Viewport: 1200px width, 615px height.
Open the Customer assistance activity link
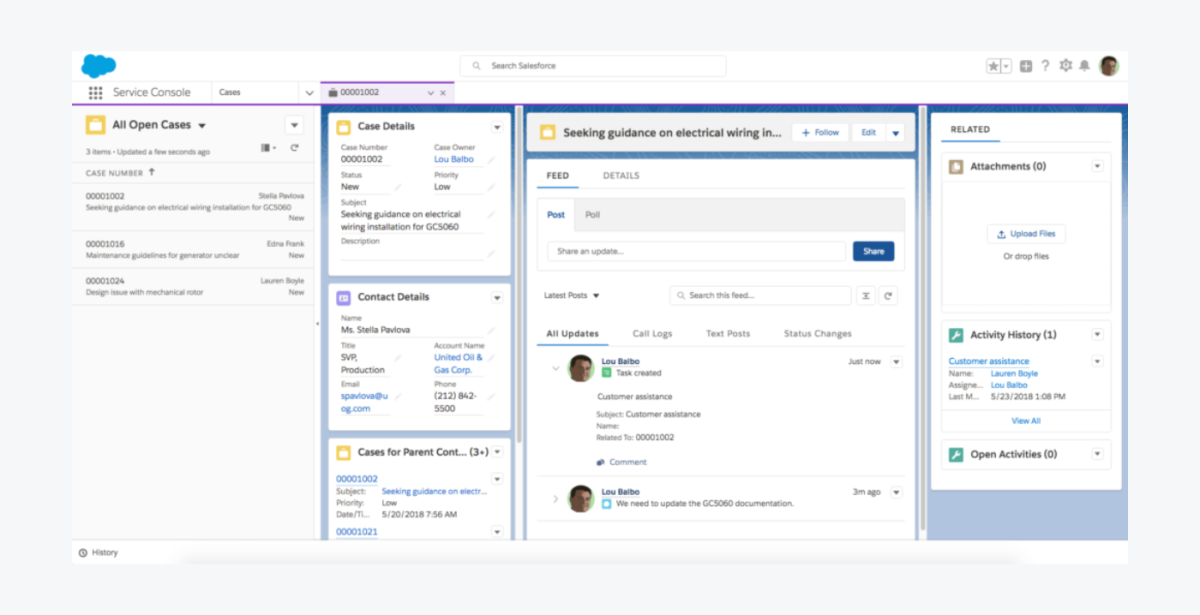click(989, 361)
